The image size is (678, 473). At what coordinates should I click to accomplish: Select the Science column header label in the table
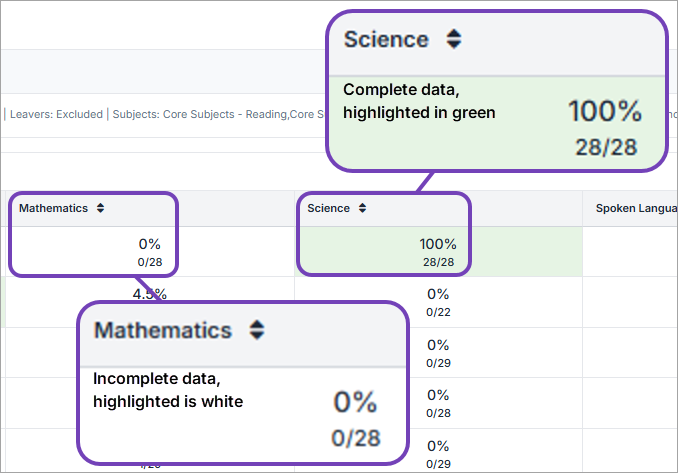pos(328,208)
